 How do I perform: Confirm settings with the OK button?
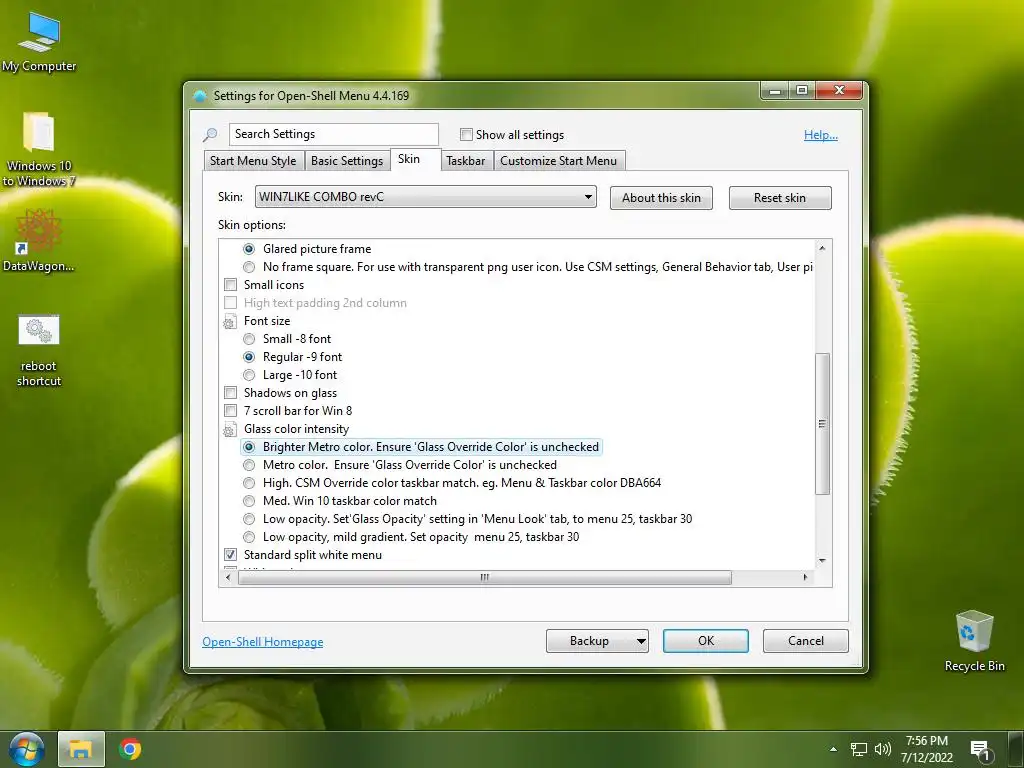tap(705, 641)
